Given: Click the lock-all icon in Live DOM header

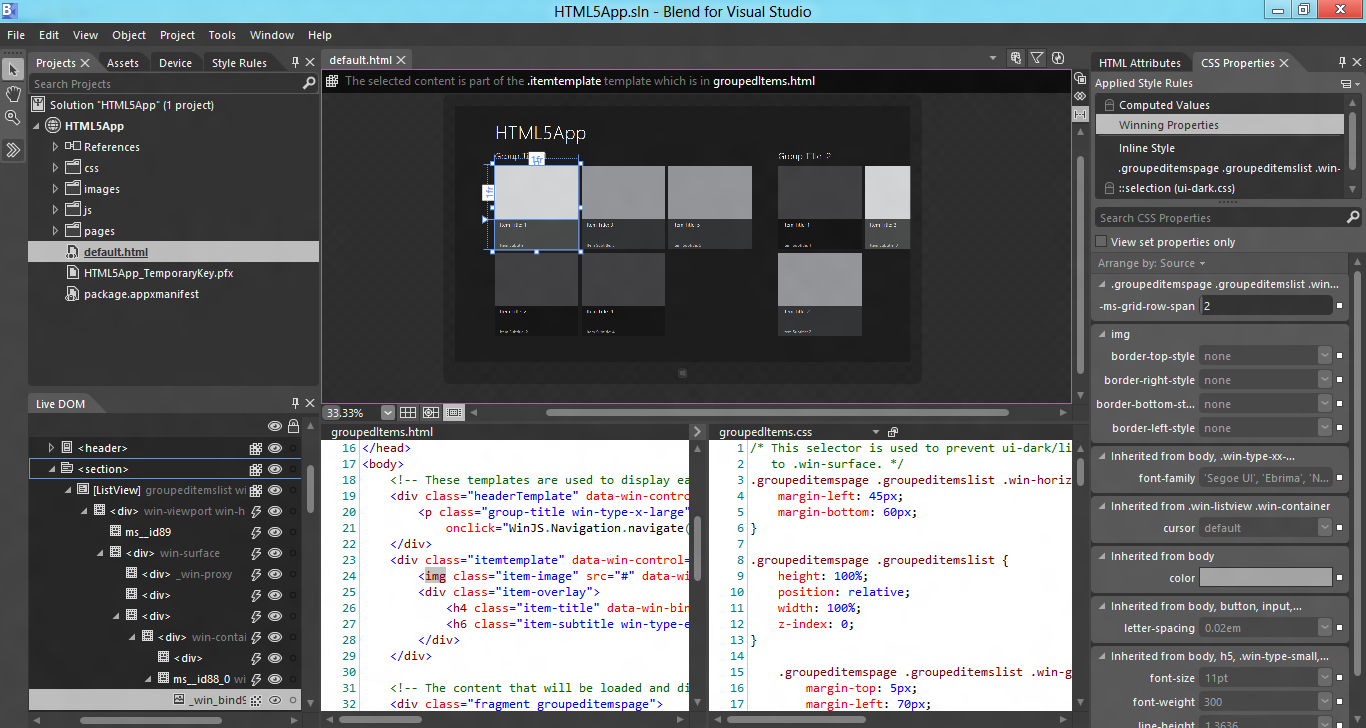Looking at the screenshot, I should 293,426.
